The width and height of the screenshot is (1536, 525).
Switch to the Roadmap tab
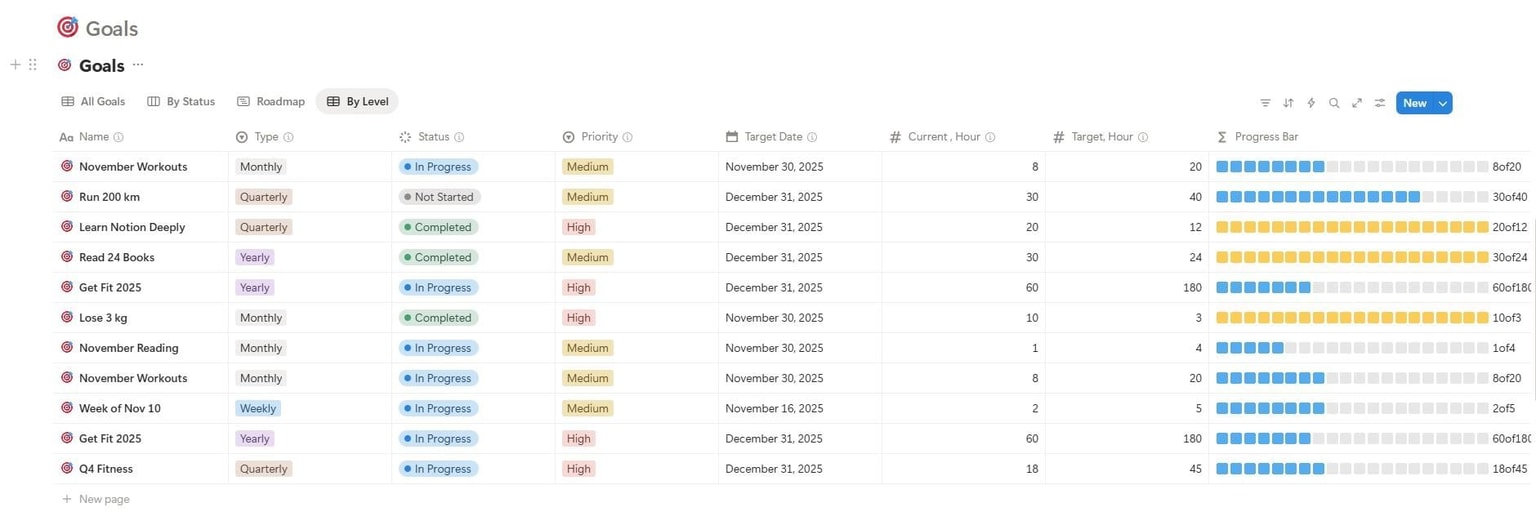coord(271,101)
